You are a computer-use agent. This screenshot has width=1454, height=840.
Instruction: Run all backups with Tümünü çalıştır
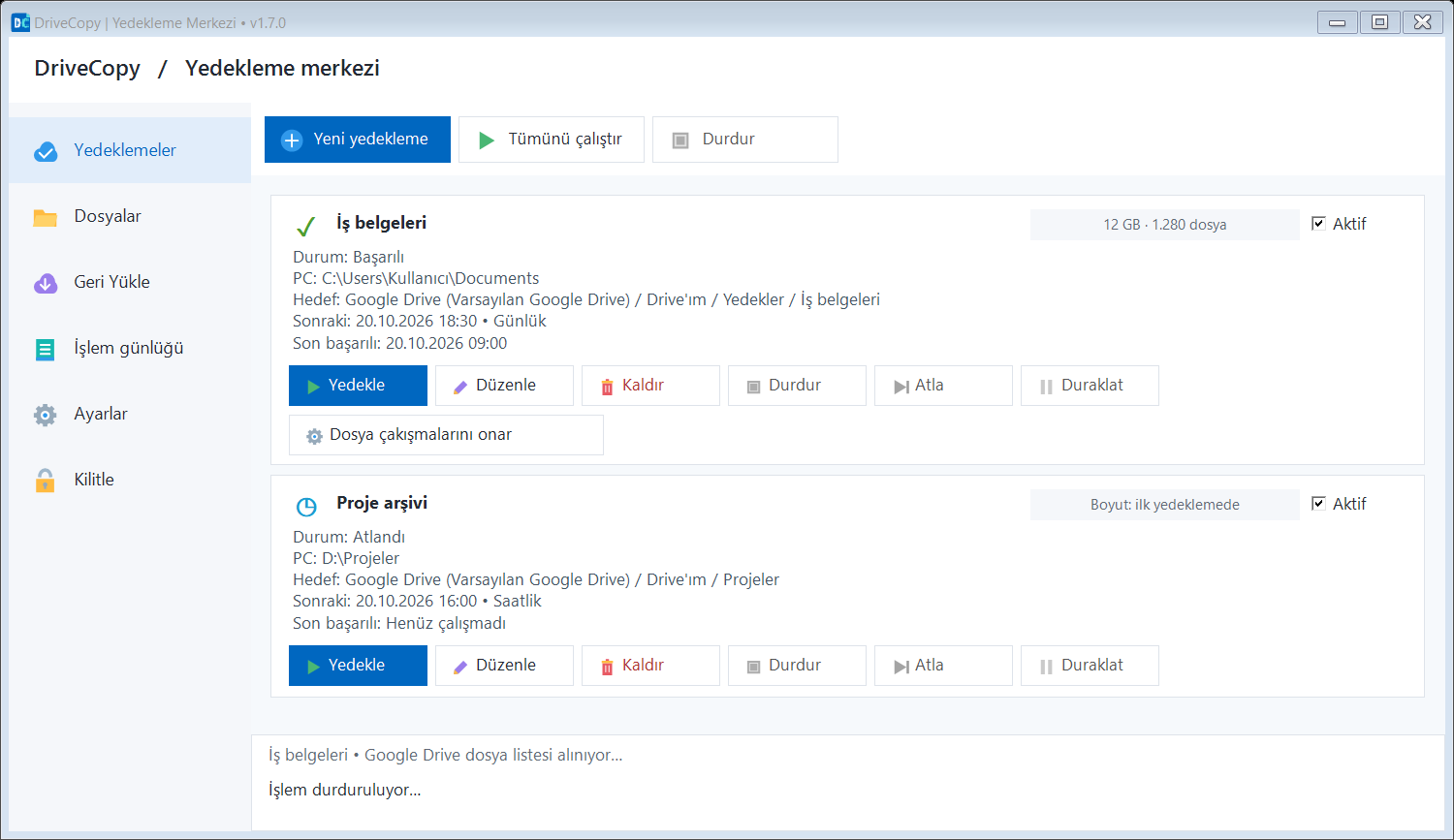(552, 140)
